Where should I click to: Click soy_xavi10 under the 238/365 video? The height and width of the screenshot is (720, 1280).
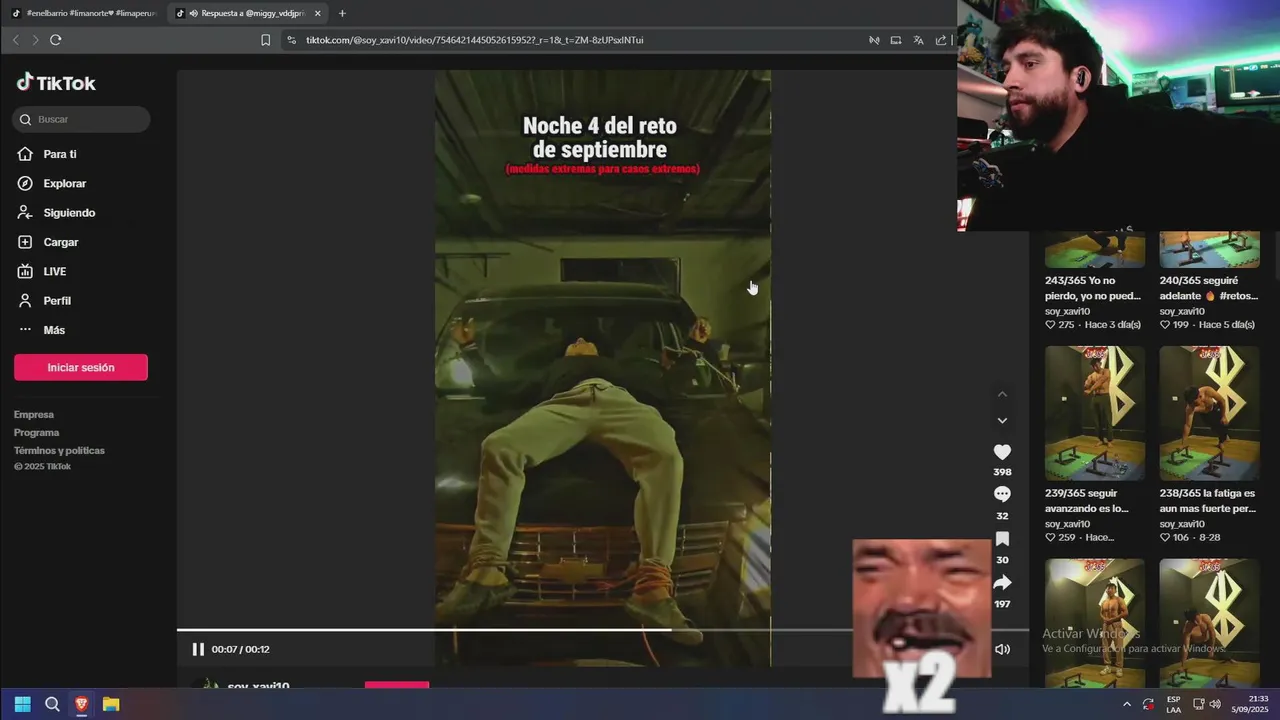1182,524
